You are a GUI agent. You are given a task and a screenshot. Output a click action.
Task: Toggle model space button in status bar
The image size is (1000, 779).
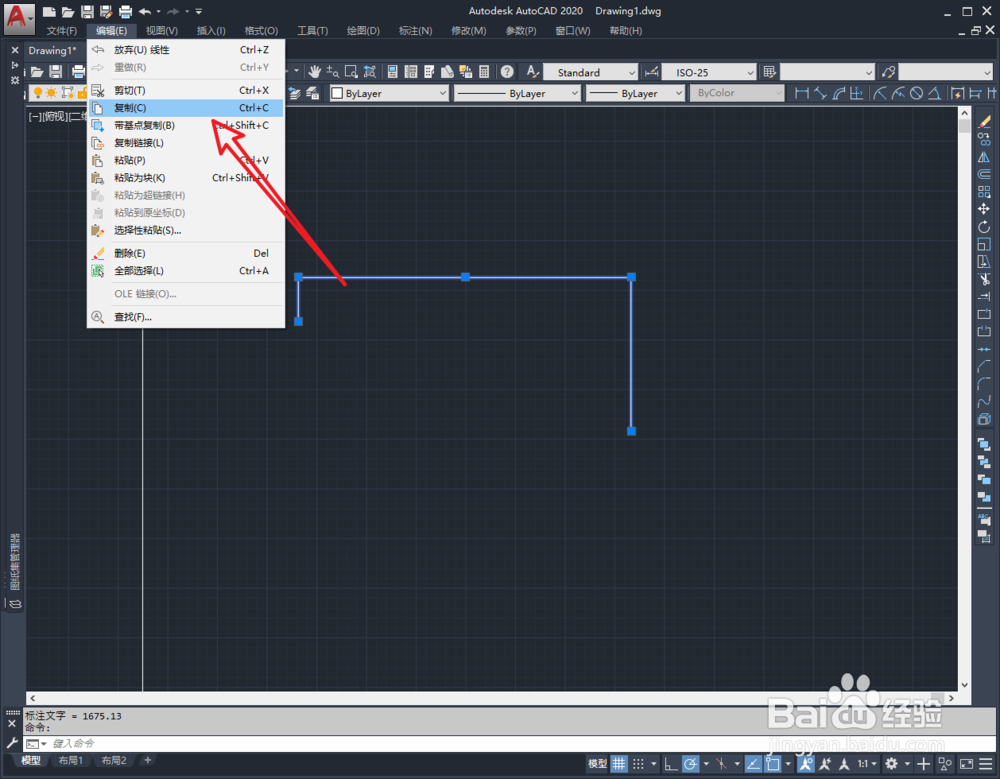[x=598, y=764]
